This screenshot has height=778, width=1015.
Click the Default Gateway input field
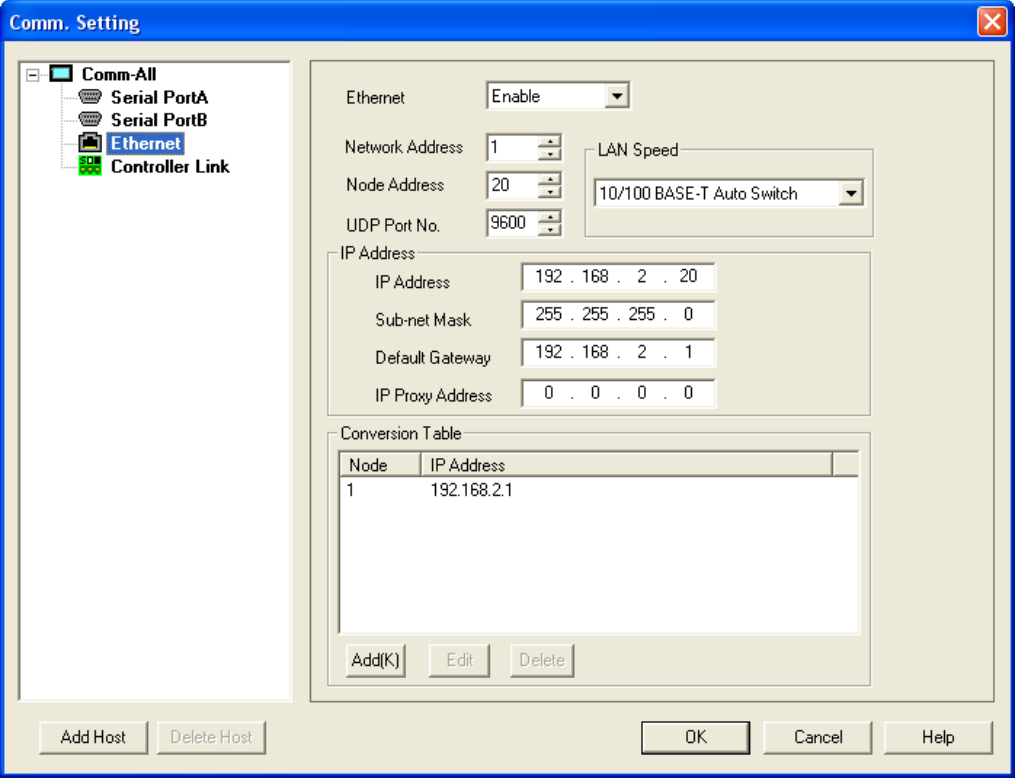coord(618,353)
